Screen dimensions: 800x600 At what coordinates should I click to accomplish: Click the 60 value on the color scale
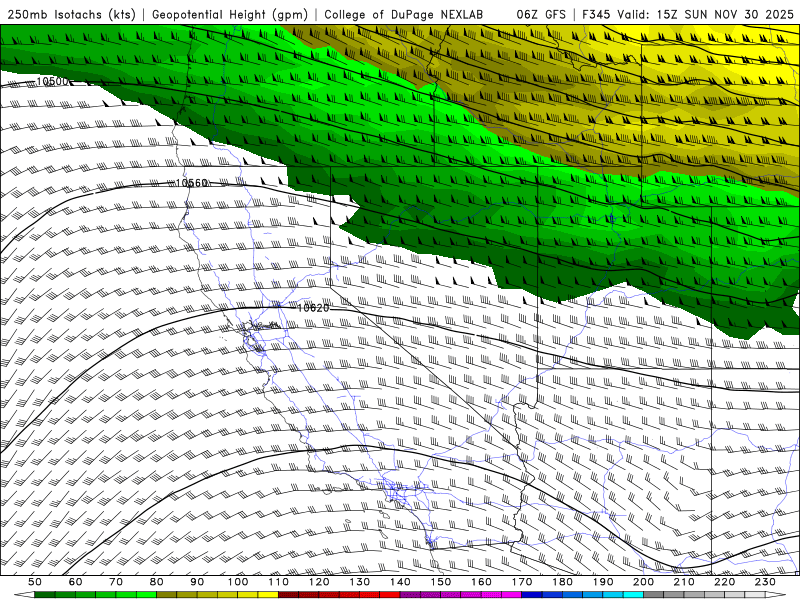tap(75, 582)
